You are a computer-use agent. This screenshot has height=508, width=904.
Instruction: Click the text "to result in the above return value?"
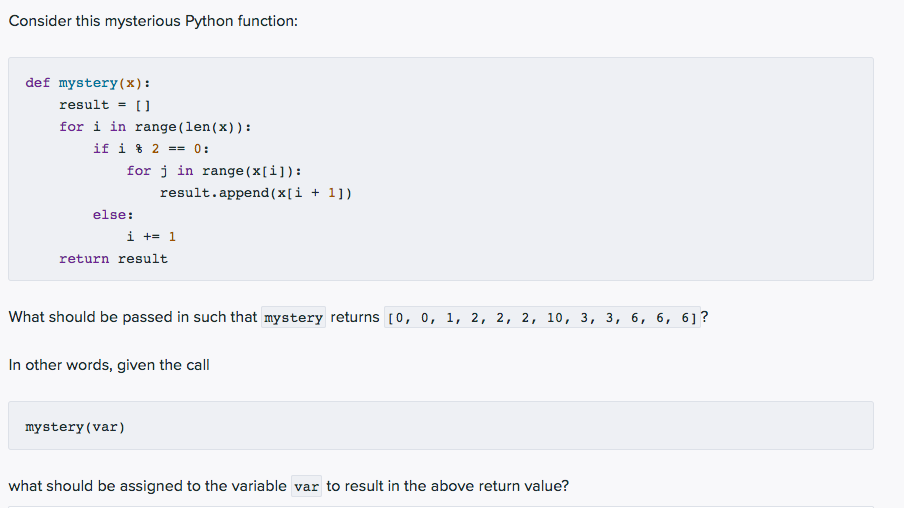(x=447, y=486)
